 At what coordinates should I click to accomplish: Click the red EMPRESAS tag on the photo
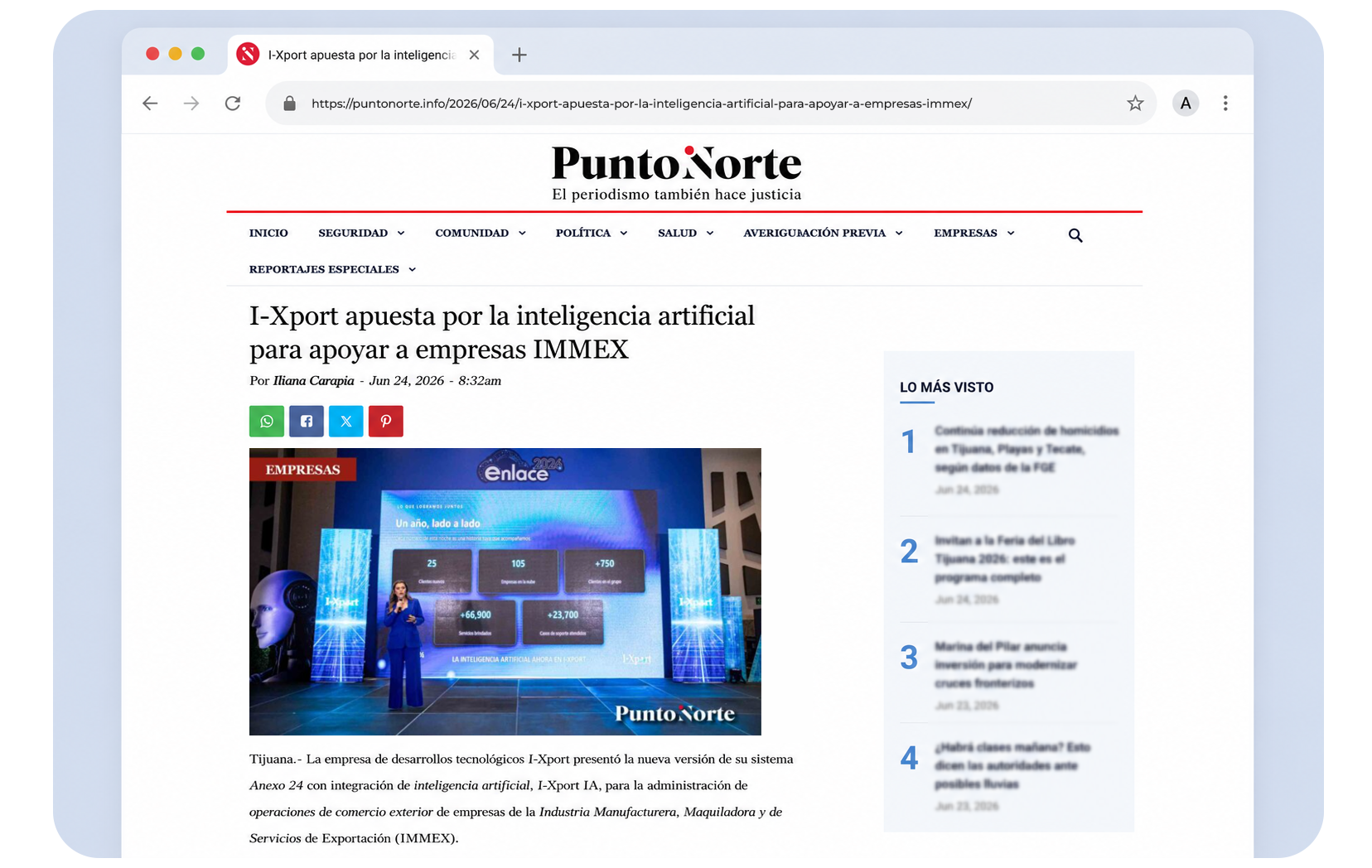click(302, 470)
